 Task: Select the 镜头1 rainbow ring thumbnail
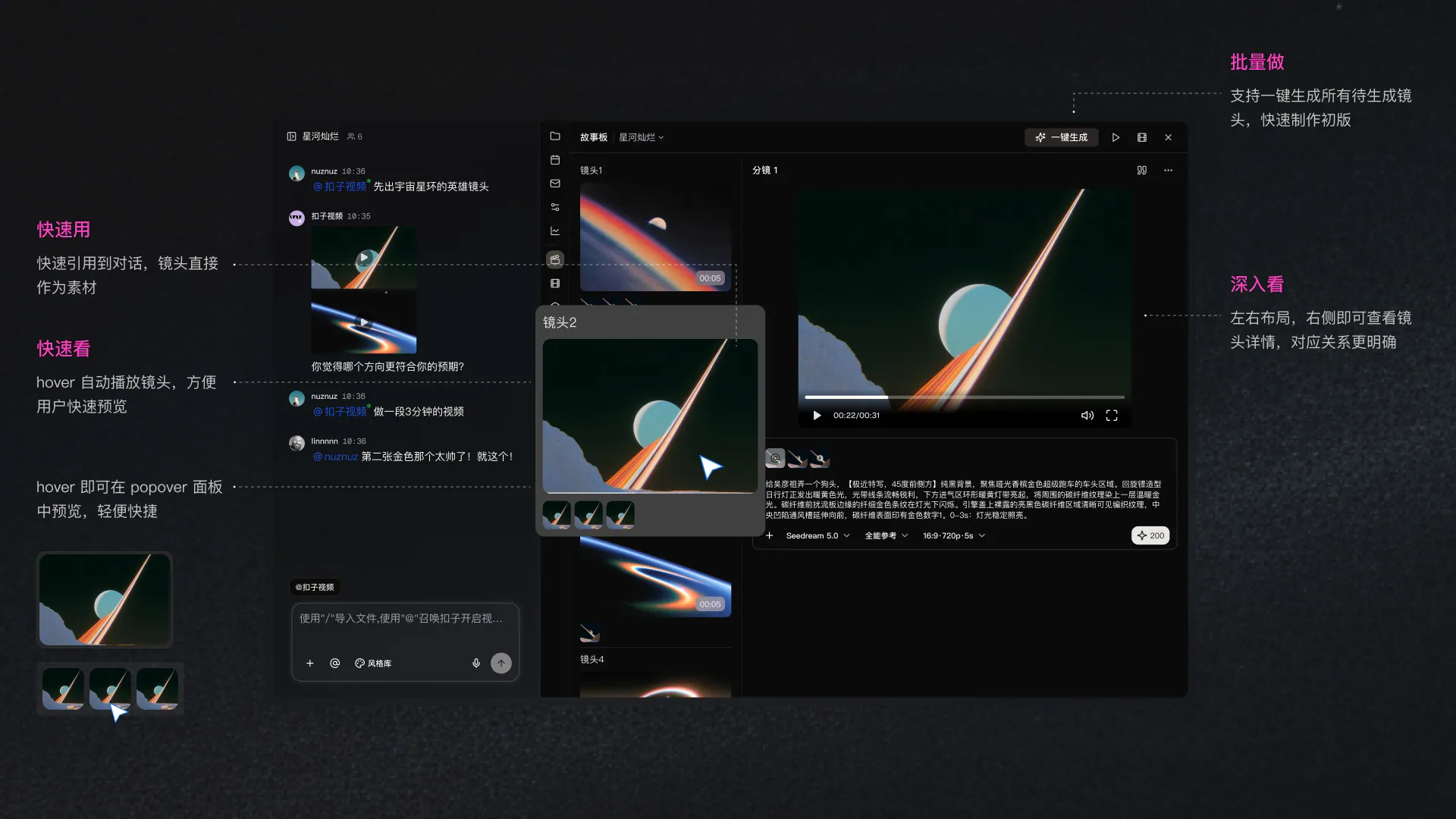click(656, 237)
